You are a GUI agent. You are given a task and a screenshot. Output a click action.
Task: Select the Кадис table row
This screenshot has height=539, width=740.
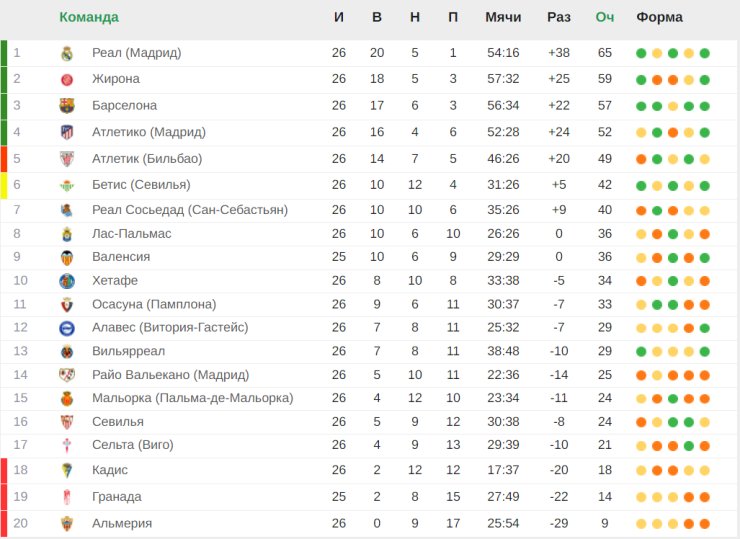pos(370,470)
